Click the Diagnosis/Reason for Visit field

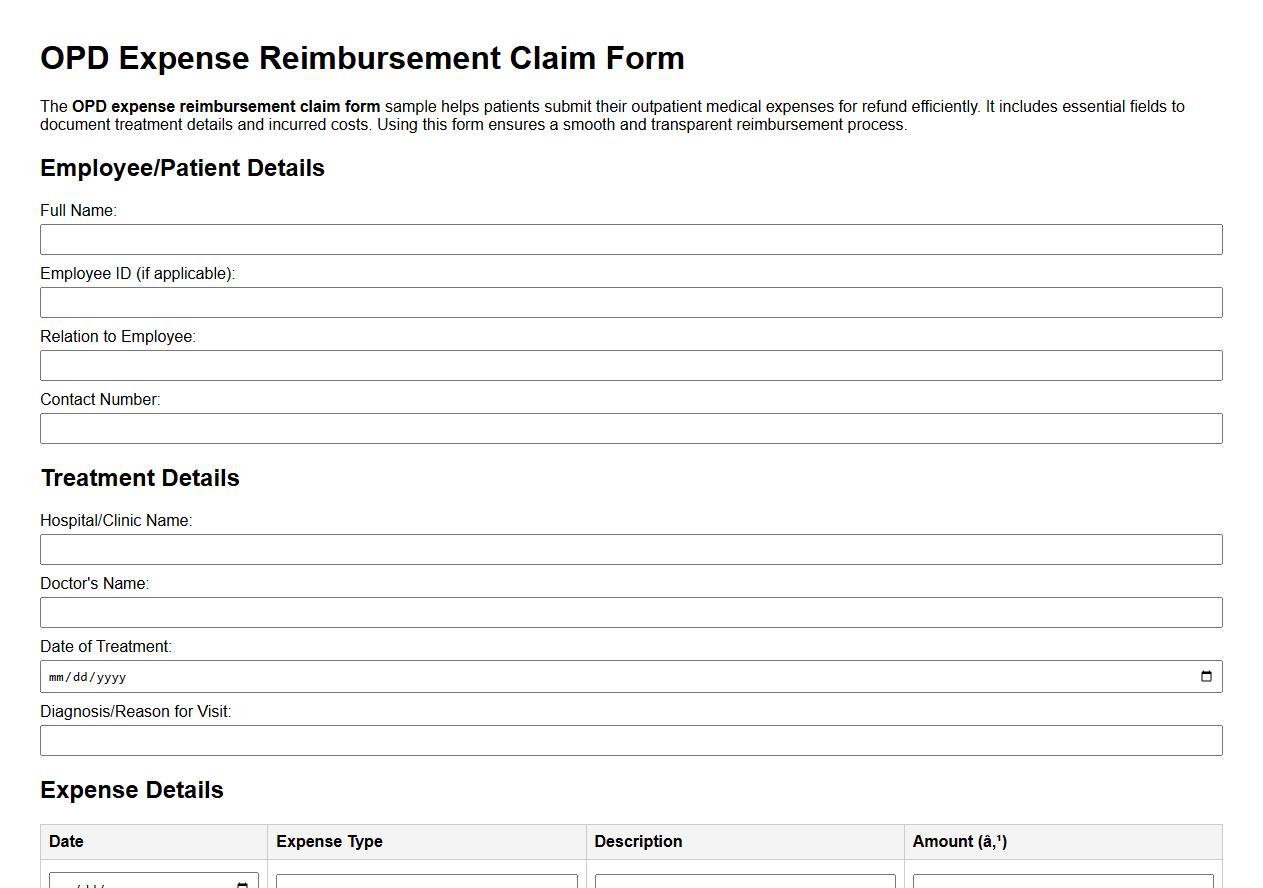(630, 740)
